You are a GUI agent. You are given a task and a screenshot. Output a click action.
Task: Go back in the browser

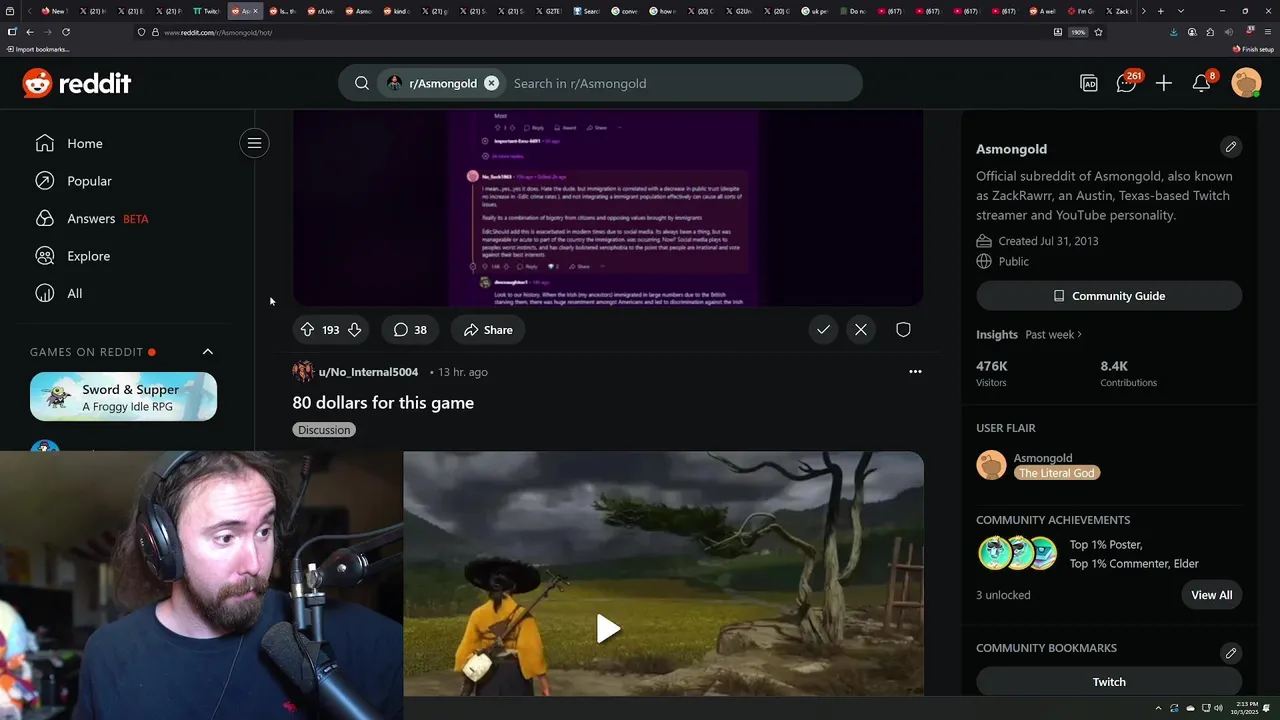[30, 32]
